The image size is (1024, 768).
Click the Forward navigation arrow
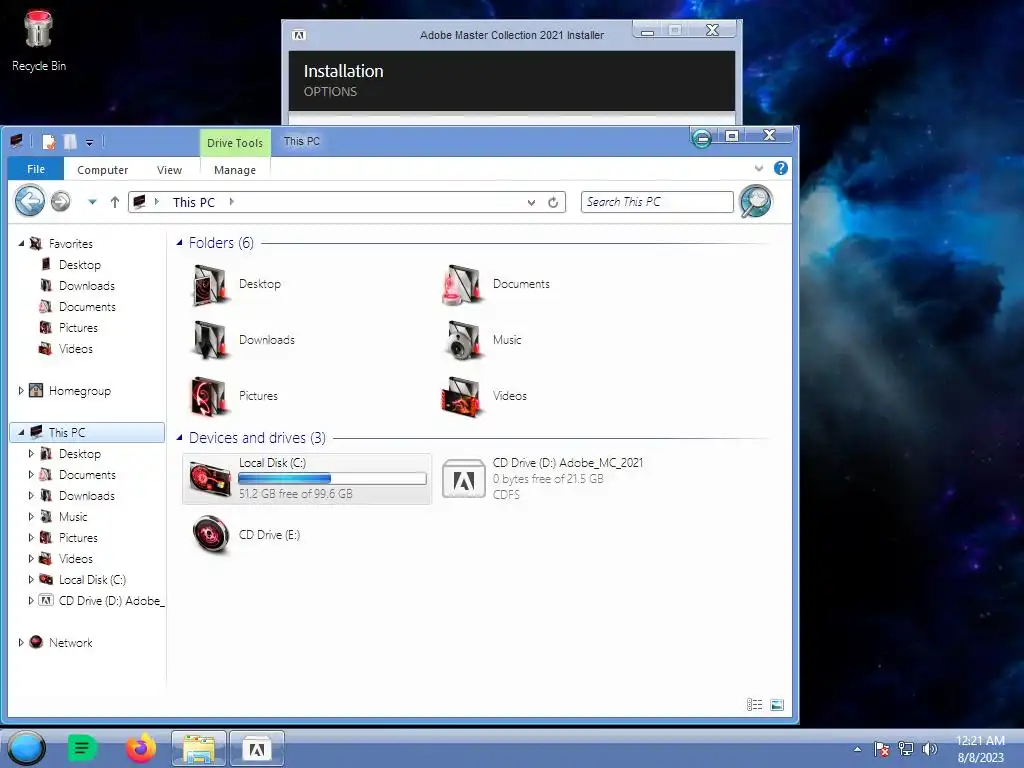coord(61,202)
